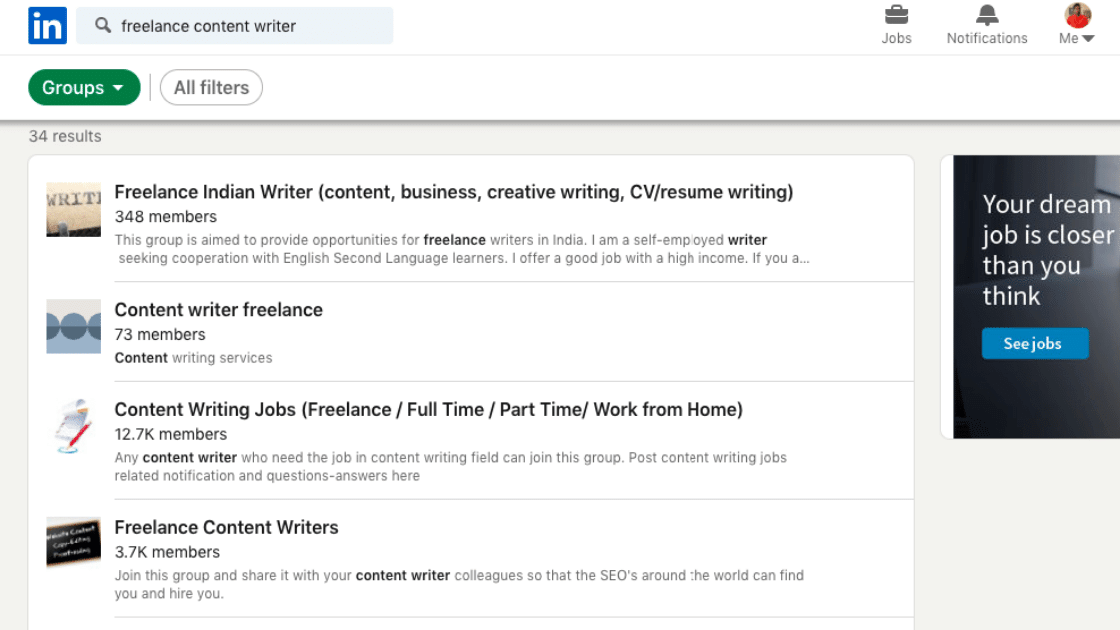This screenshot has height=630, width=1120.
Task: Click your profile photo under Me
Action: point(1077,16)
